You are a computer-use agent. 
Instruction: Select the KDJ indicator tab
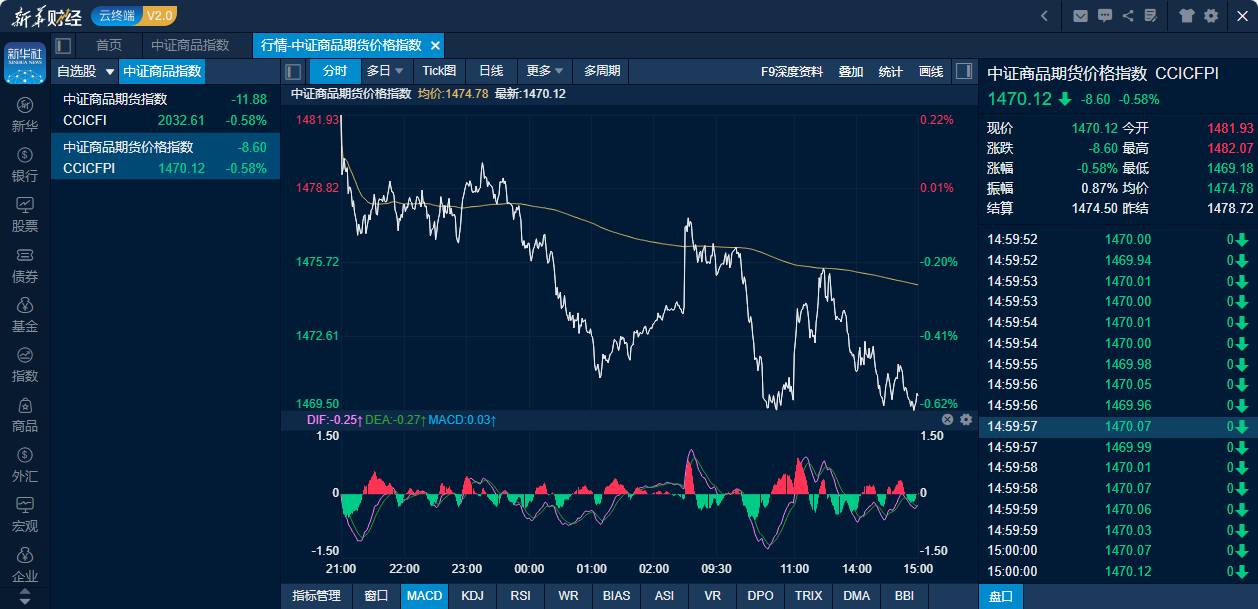472,596
